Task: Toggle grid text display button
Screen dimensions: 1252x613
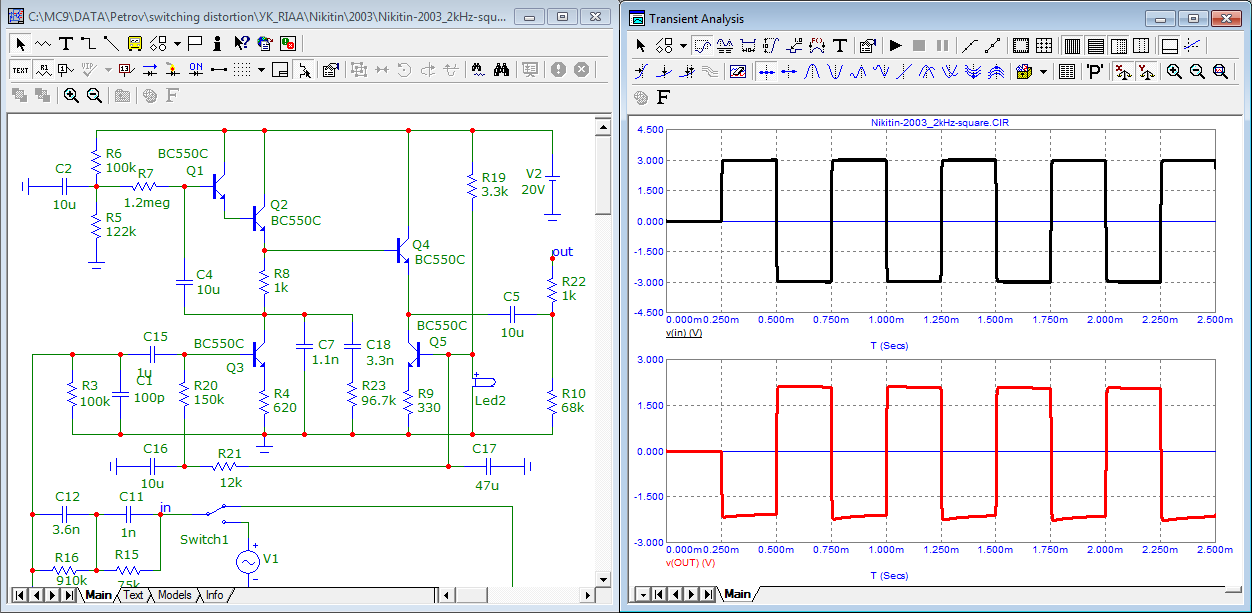Action: pyautogui.click(x=21, y=69)
